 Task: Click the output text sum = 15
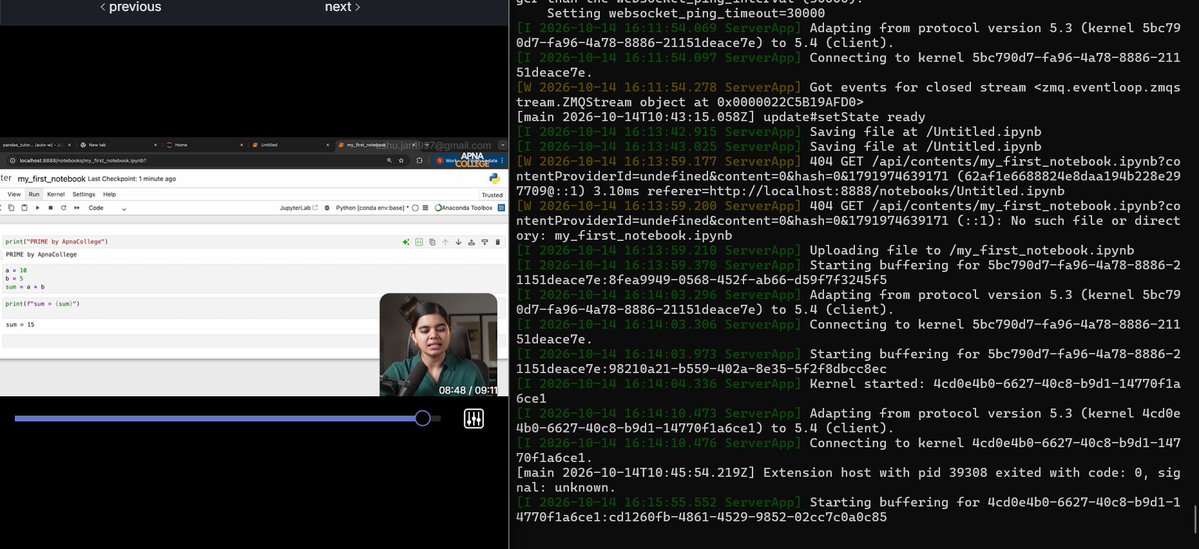tap(20, 325)
